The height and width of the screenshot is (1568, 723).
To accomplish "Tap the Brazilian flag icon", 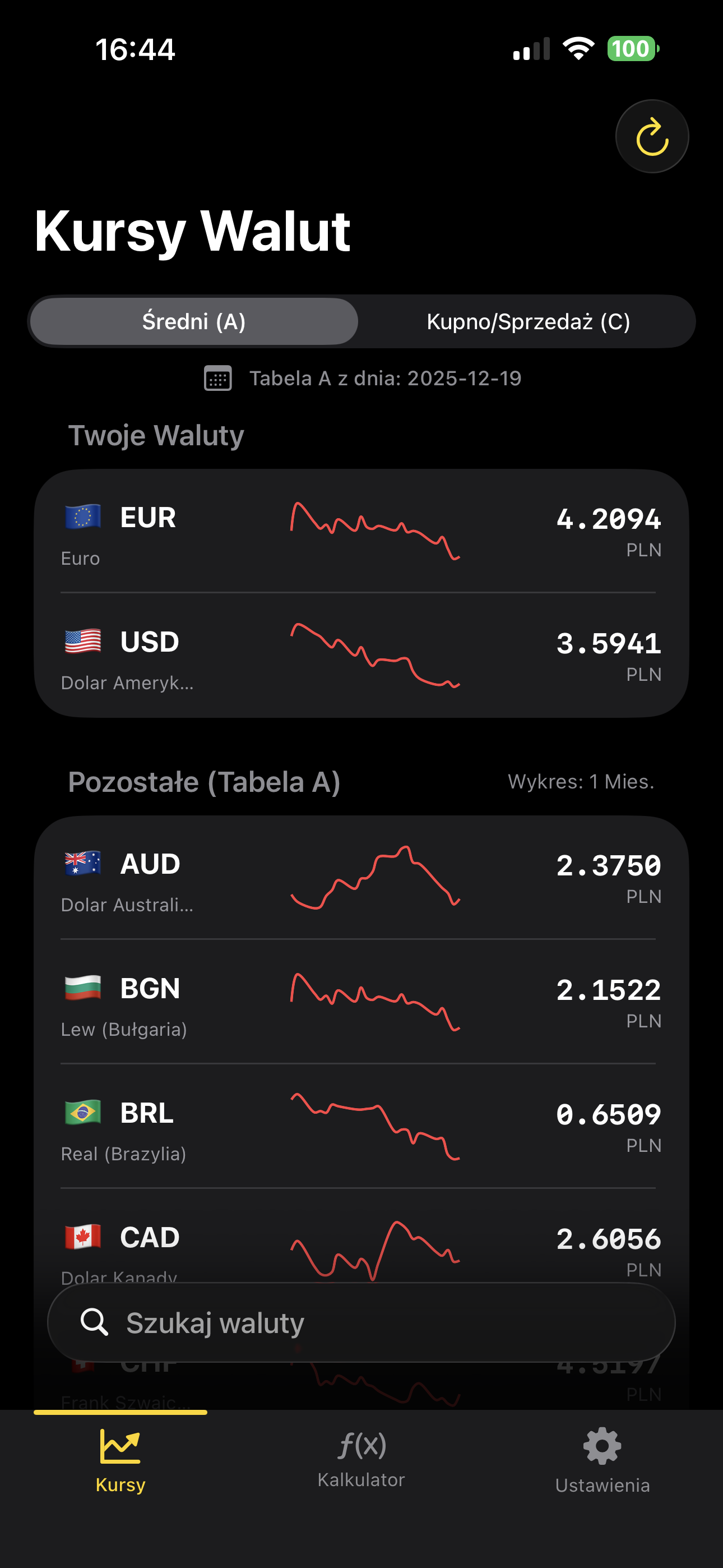I will click(x=83, y=1112).
